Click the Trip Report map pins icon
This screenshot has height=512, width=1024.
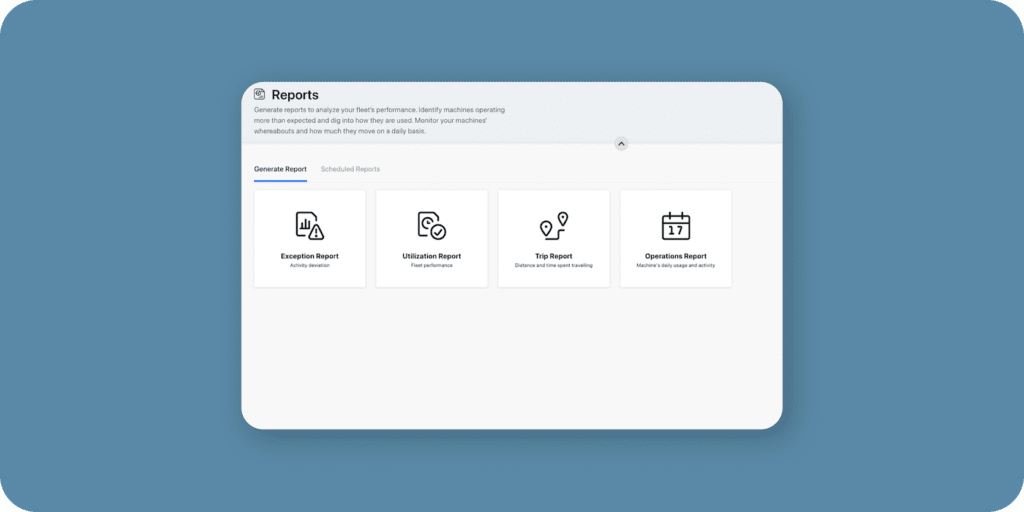click(554, 226)
